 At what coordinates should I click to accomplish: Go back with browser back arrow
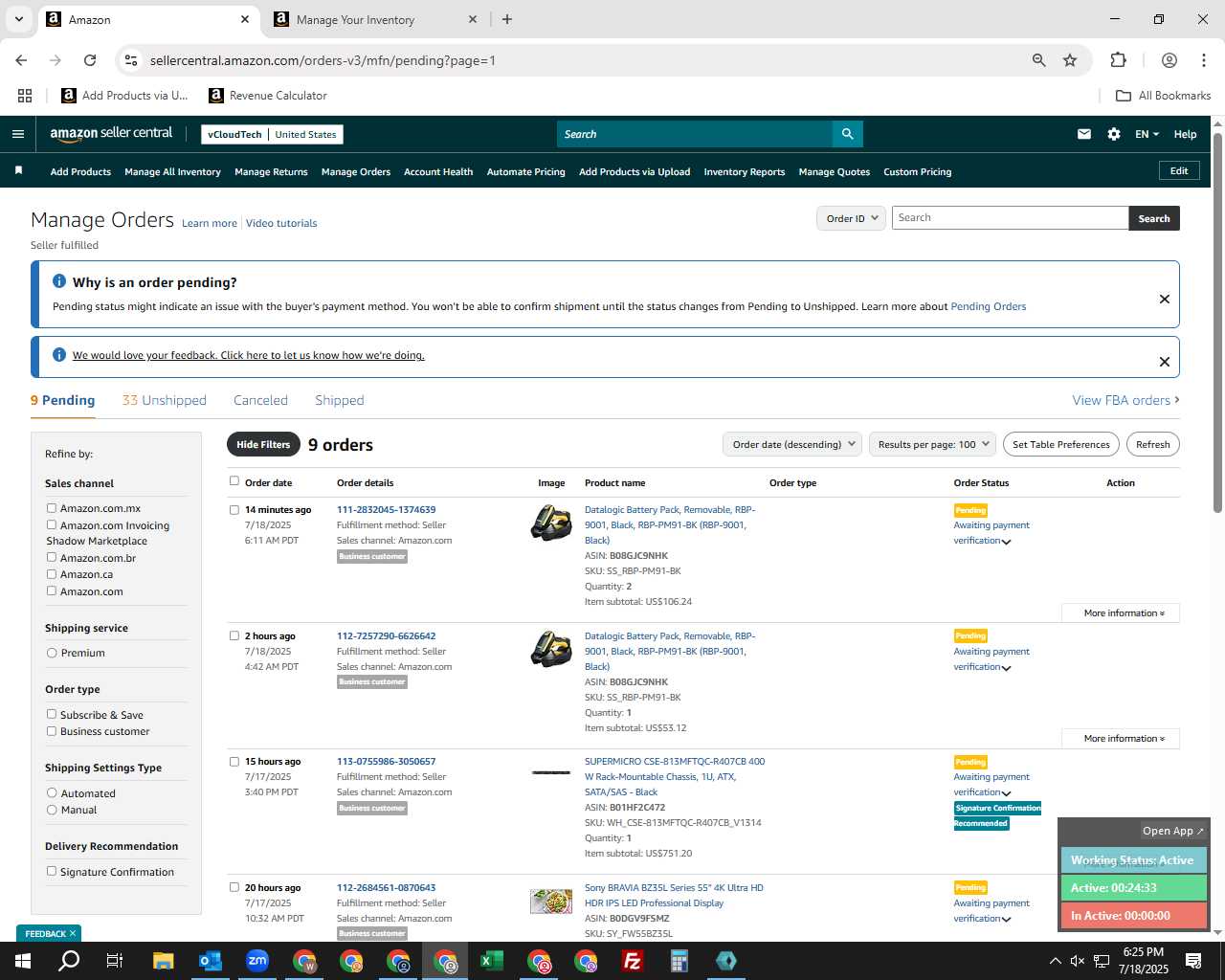click(x=21, y=60)
